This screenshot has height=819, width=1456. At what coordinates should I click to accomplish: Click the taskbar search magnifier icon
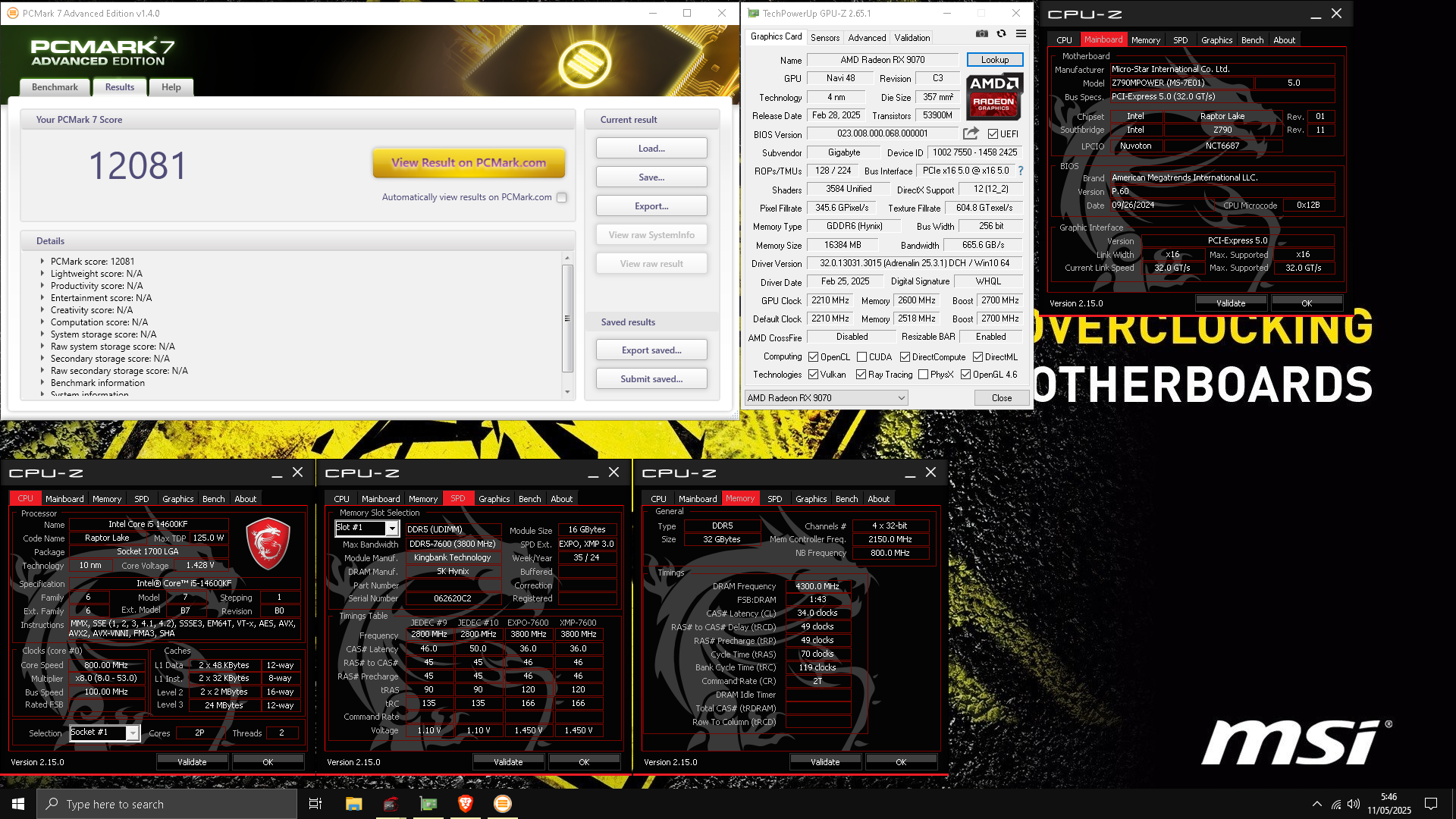(52, 804)
